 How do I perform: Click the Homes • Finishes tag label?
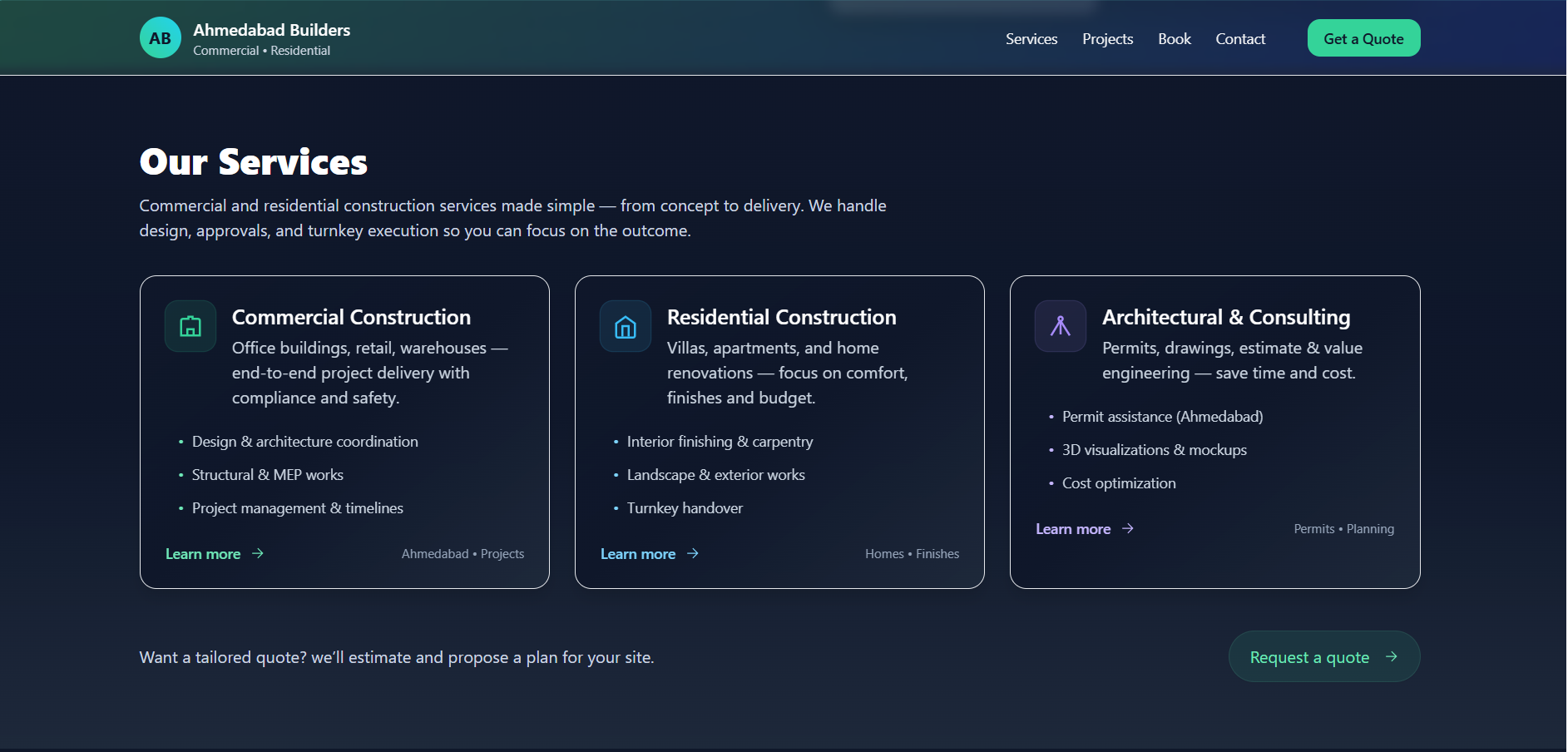click(x=912, y=553)
